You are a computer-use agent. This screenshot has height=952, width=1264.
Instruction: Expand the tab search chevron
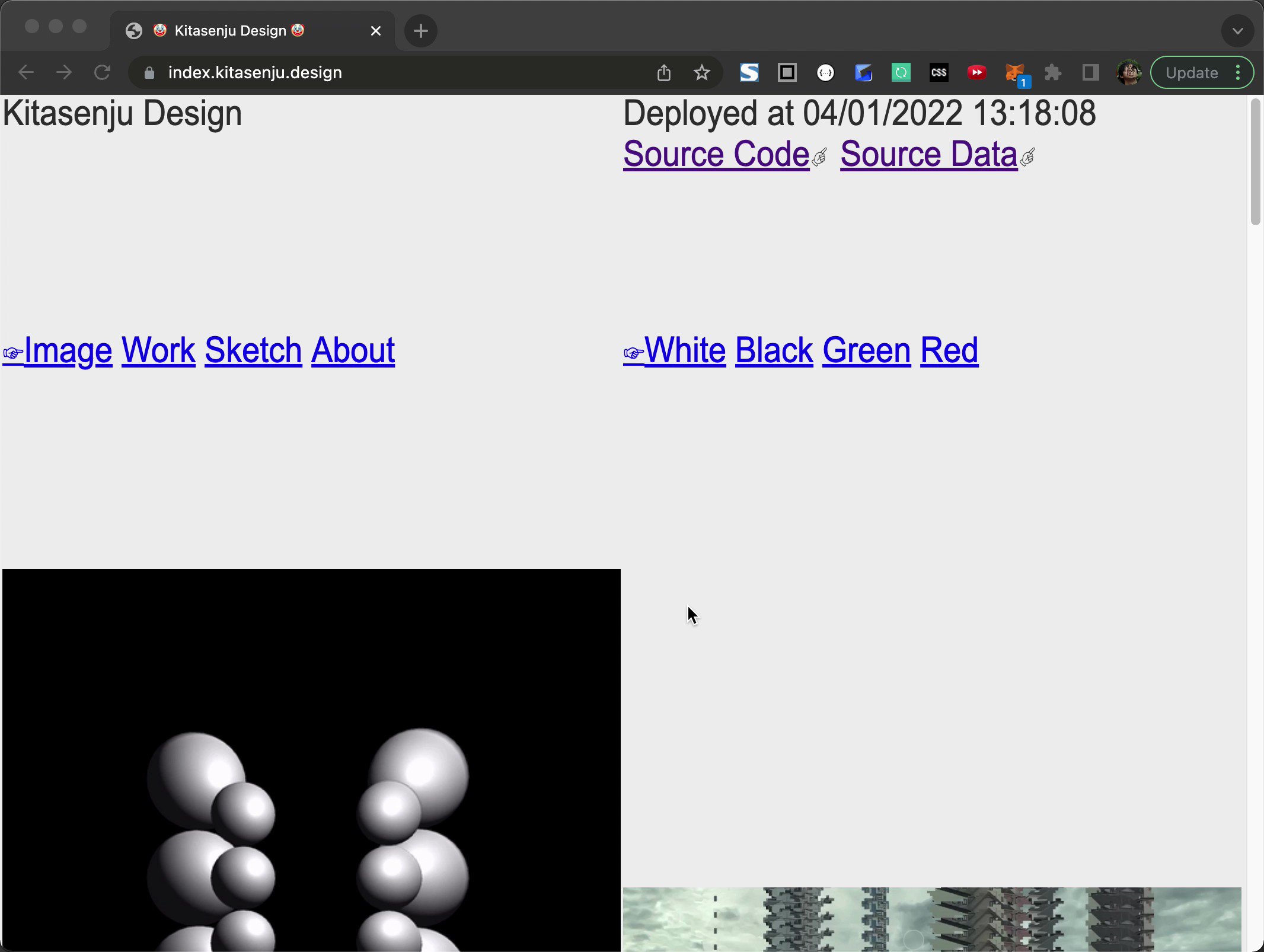coord(1237,31)
